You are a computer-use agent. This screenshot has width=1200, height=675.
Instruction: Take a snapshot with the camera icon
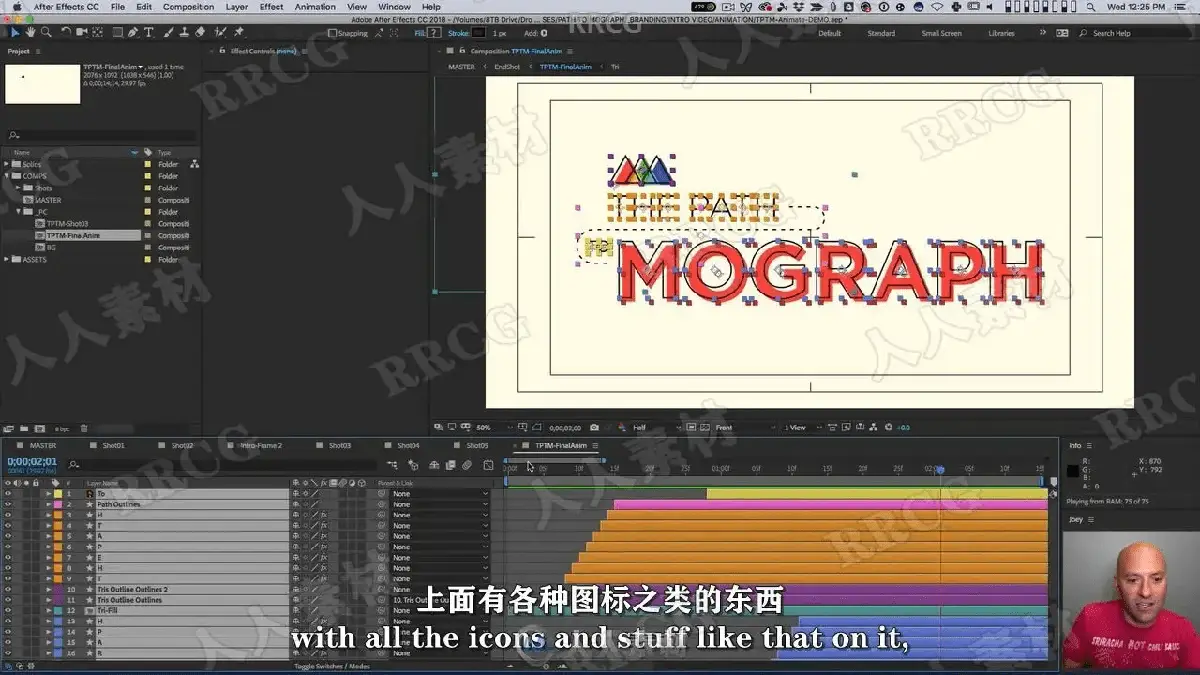pyautogui.click(x=594, y=427)
